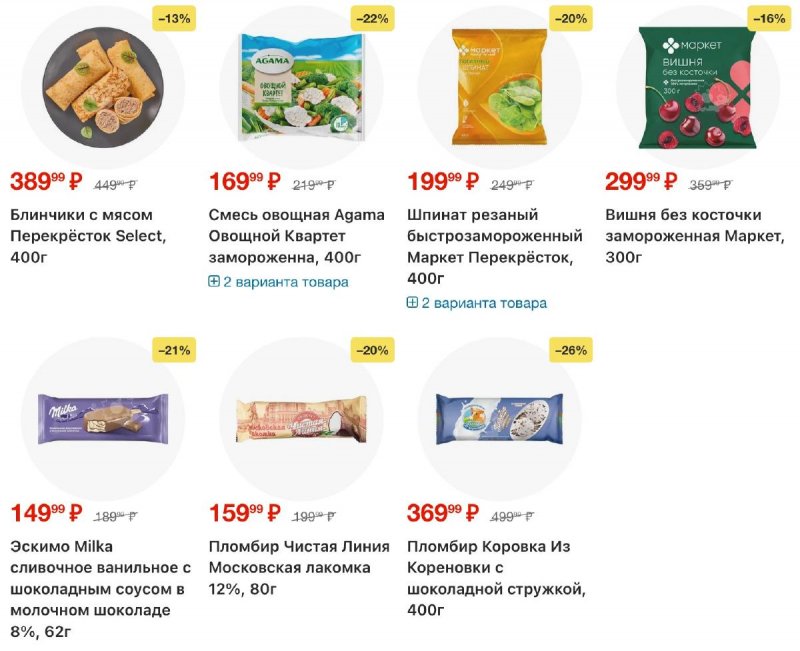The height and width of the screenshot is (651, 800).
Task: Click the −13% discount badge
Action: tap(174, 18)
